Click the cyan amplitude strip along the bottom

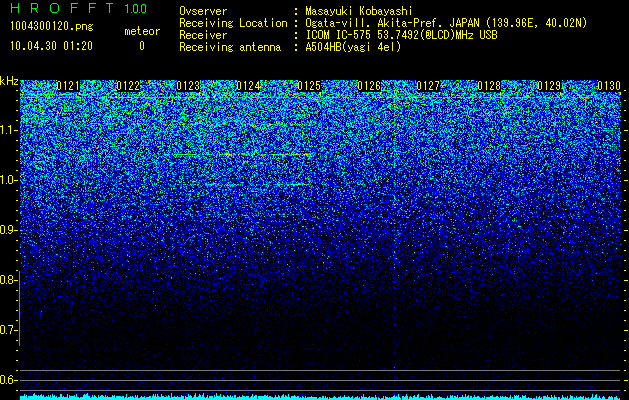(321, 397)
